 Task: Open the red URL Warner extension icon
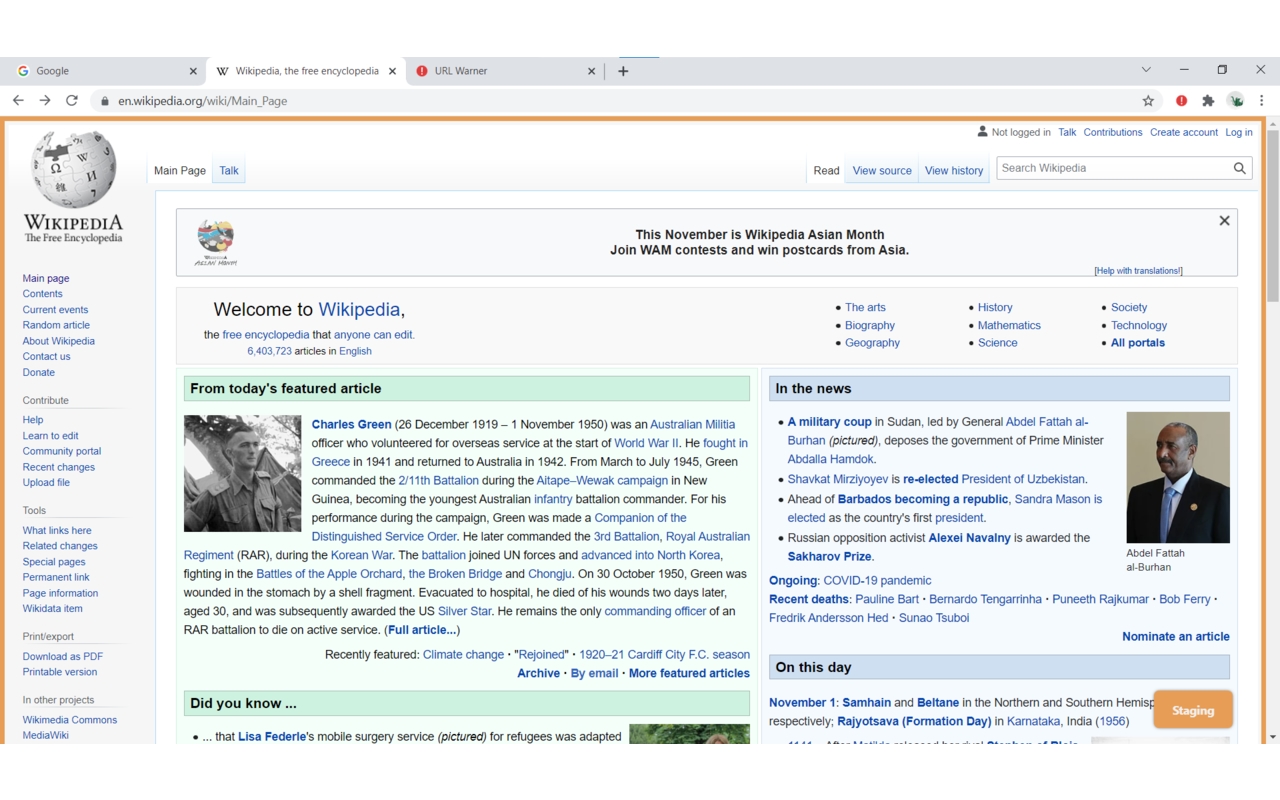pyautogui.click(x=1181, y=100)
